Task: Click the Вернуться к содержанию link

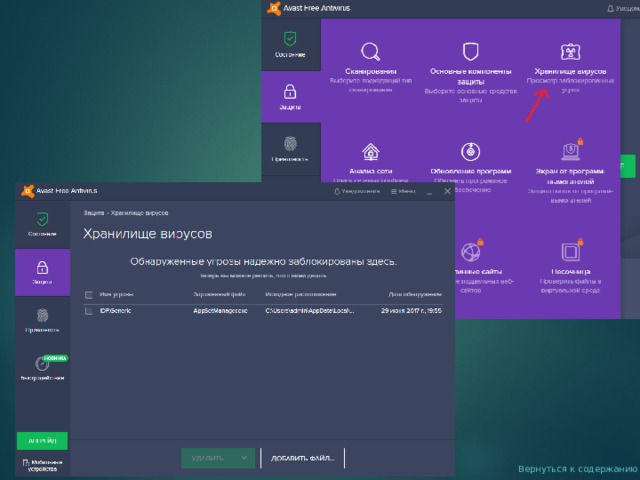Action: (577, 469)
